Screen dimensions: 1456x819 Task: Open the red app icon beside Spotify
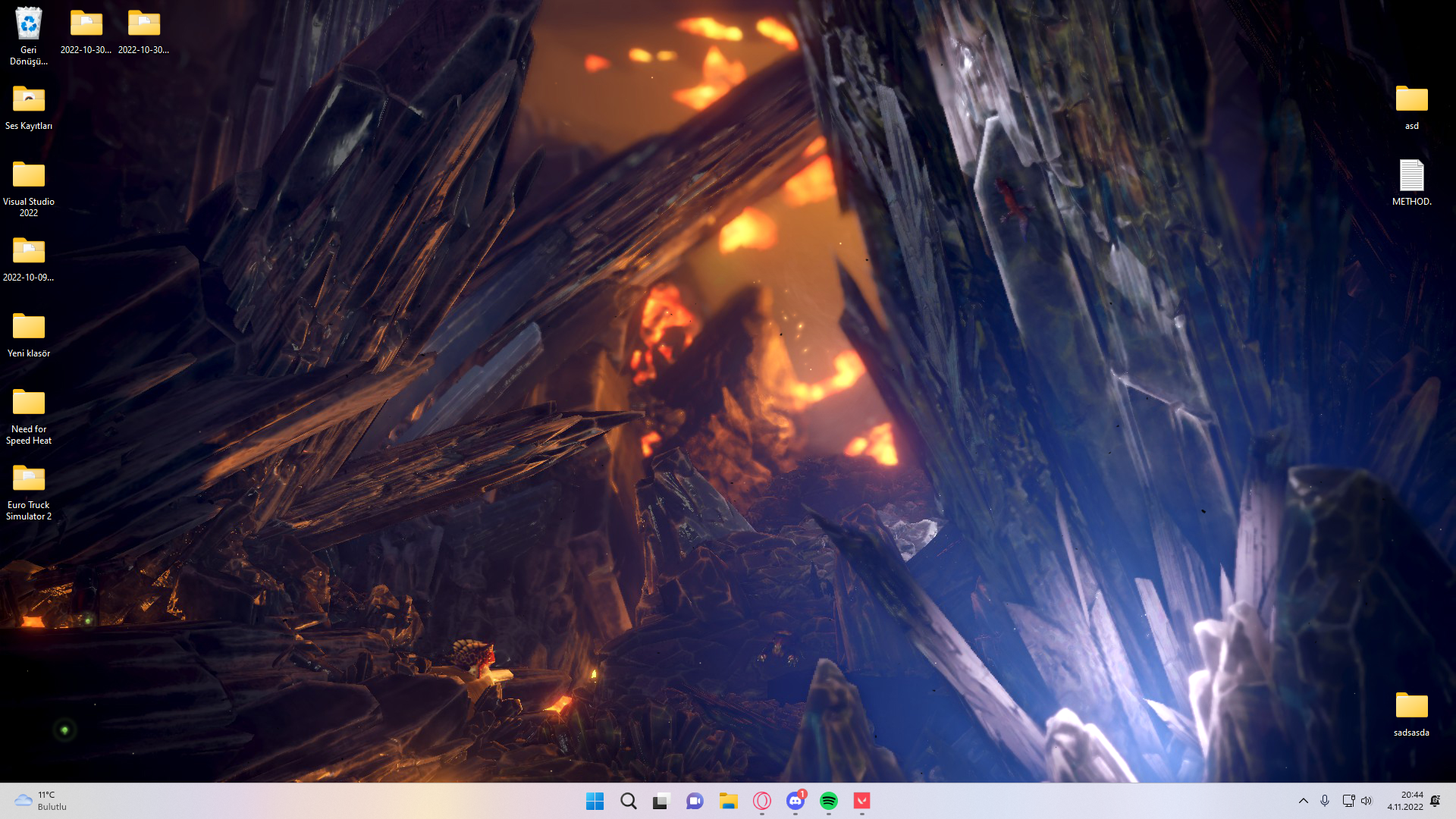point(862,801)
